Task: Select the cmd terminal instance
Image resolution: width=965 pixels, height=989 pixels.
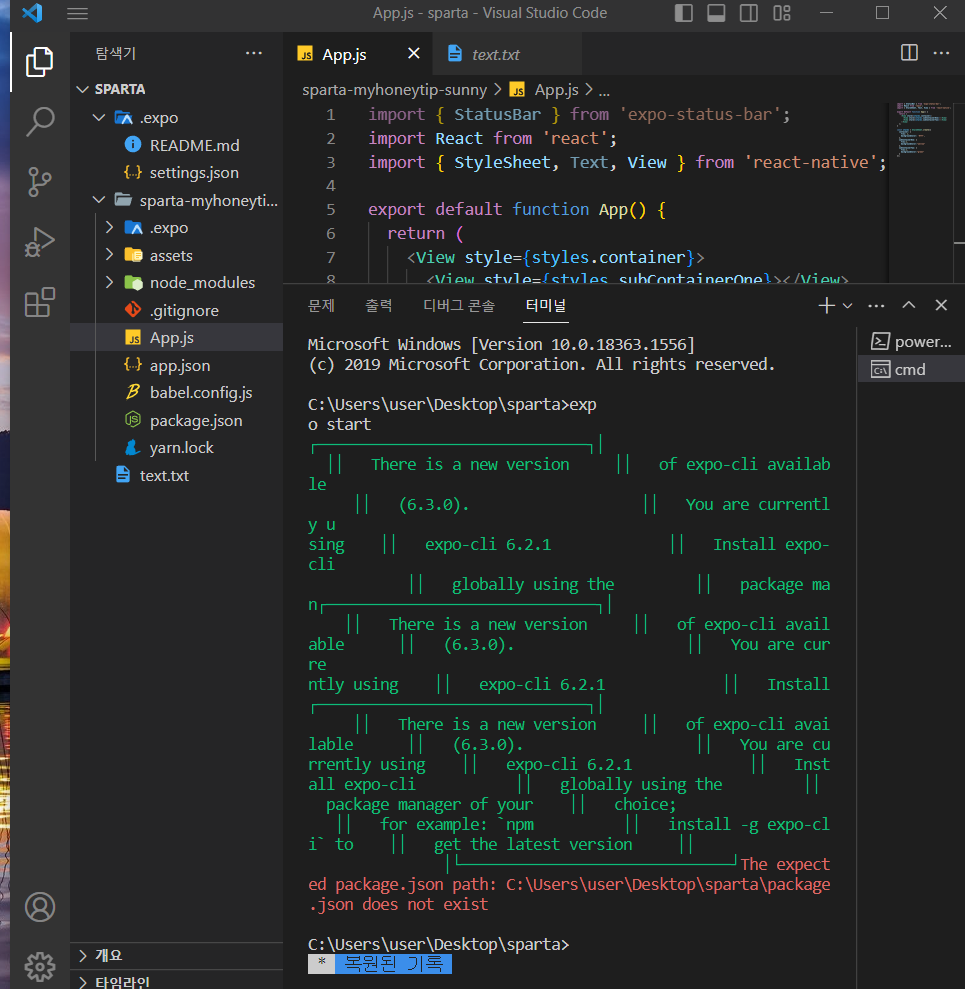Action: pos(911,370)
